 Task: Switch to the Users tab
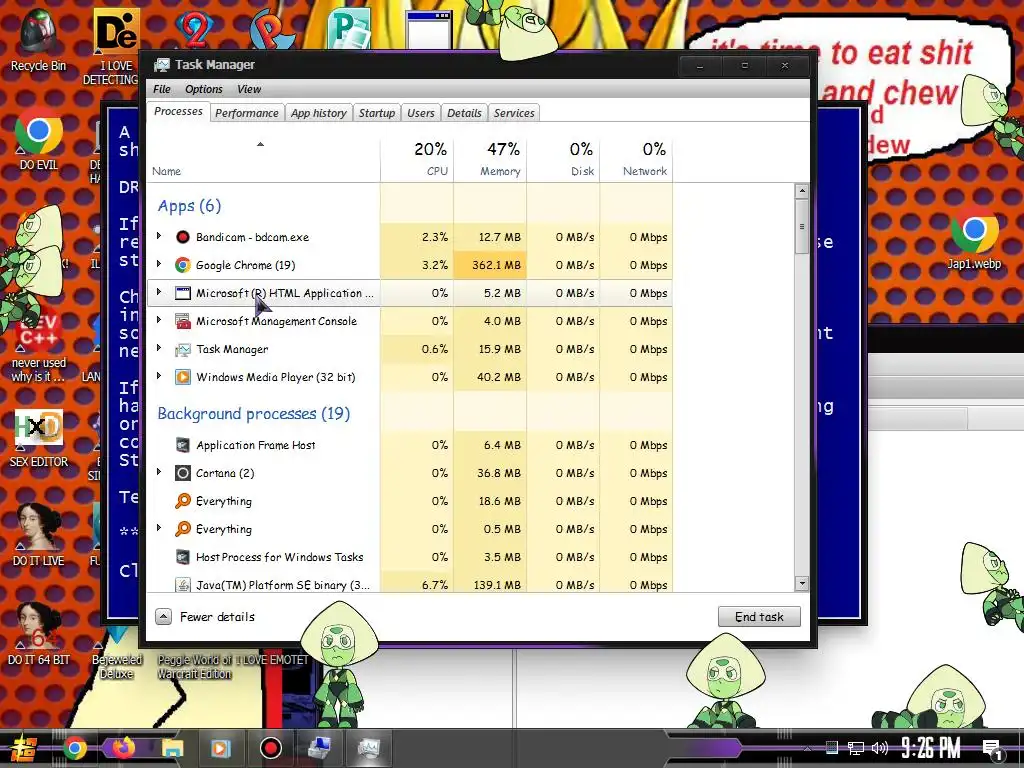(421, 113)
